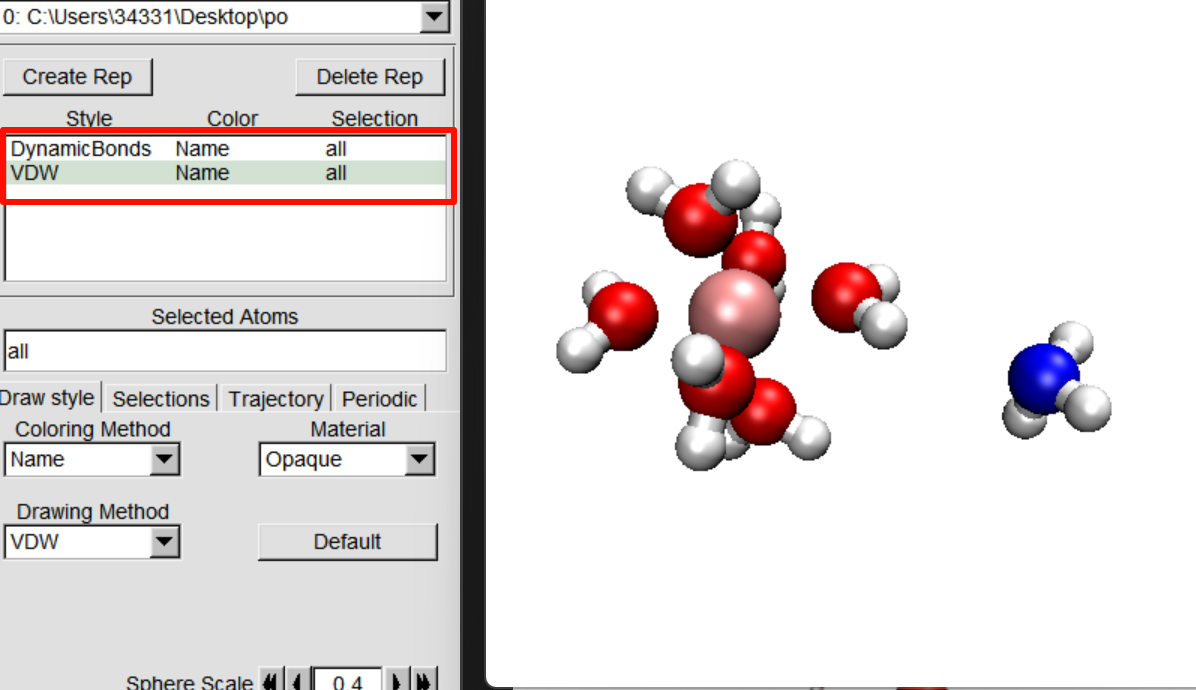1196x690 pixels.
Task: Click the Create Rep button
Action: coord(78,77)
